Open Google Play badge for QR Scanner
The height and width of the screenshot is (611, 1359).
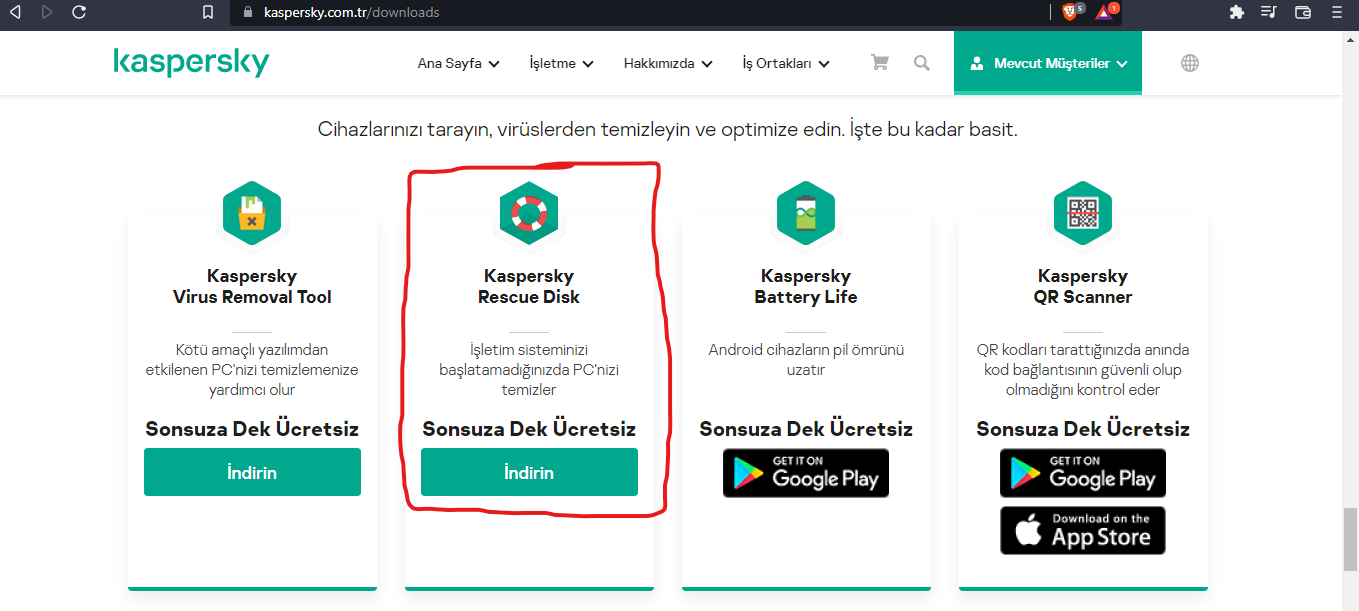[x=1083, y=473]
